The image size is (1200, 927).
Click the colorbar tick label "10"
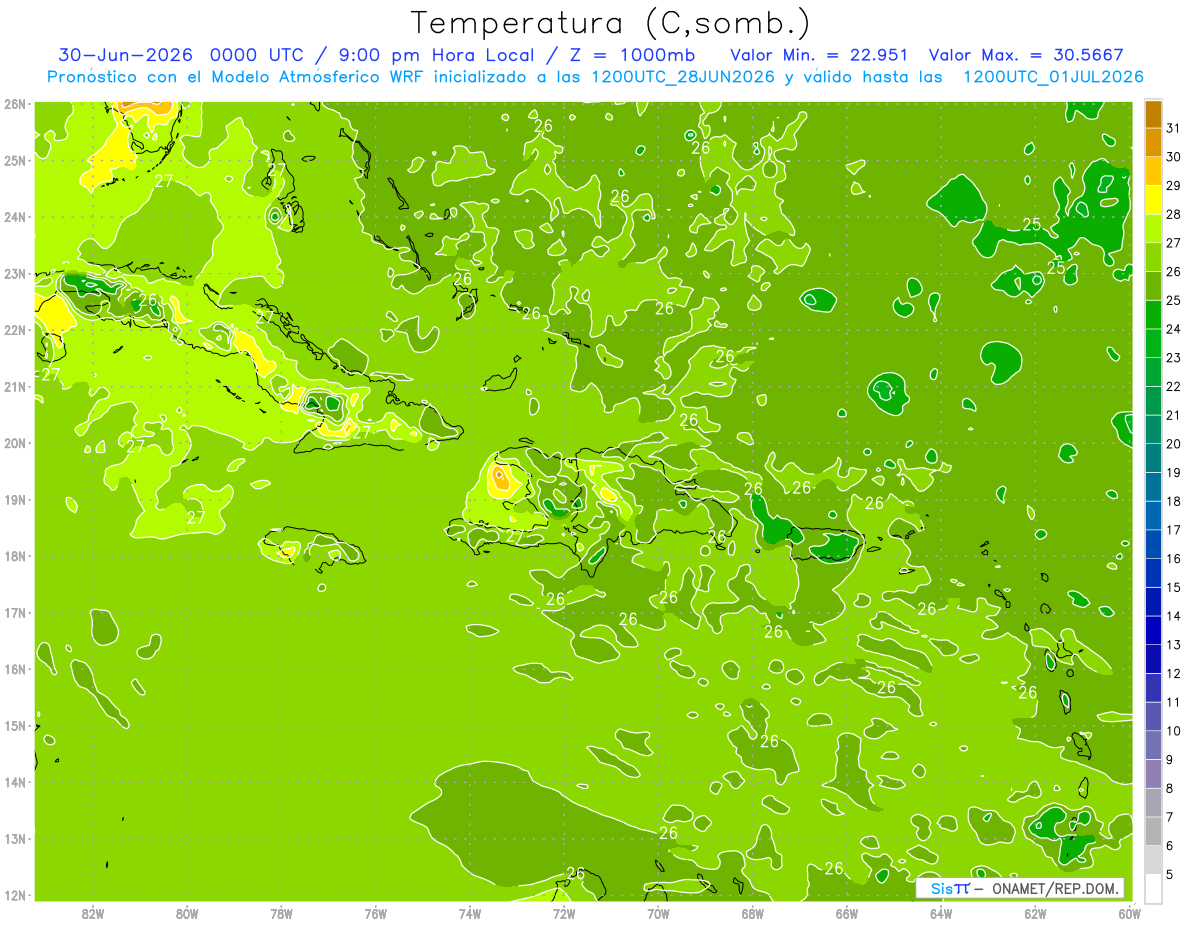1174,731
